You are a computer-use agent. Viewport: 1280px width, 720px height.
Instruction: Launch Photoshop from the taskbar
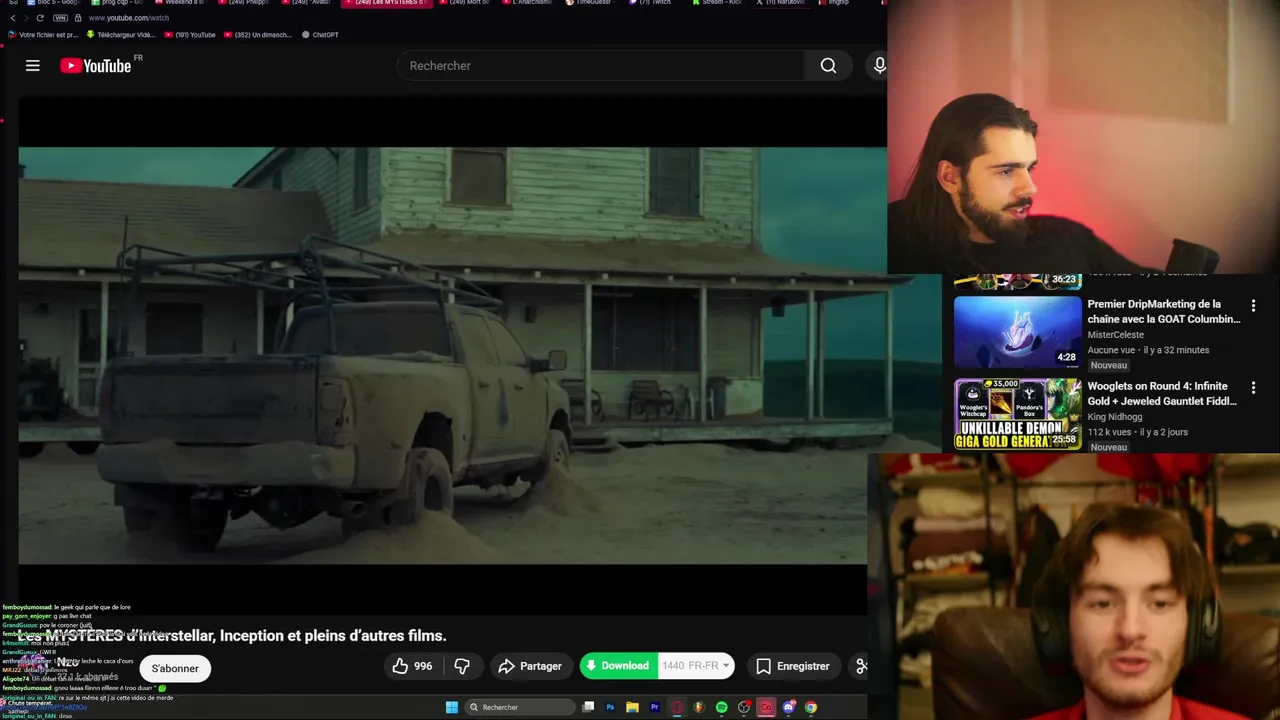[x=610, y=707]
